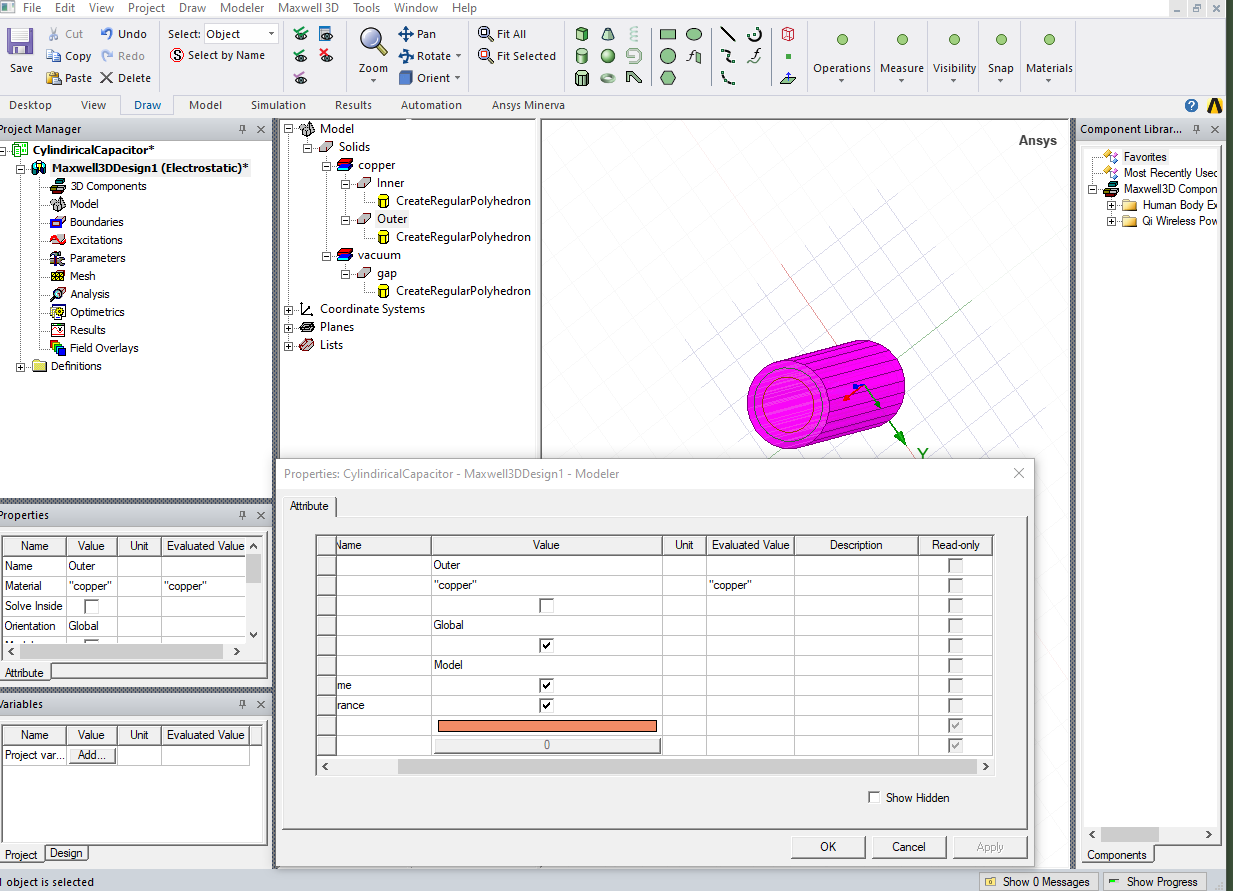Open the Maxwell 3D menu

pyautogui.click(x=308, y=8)
